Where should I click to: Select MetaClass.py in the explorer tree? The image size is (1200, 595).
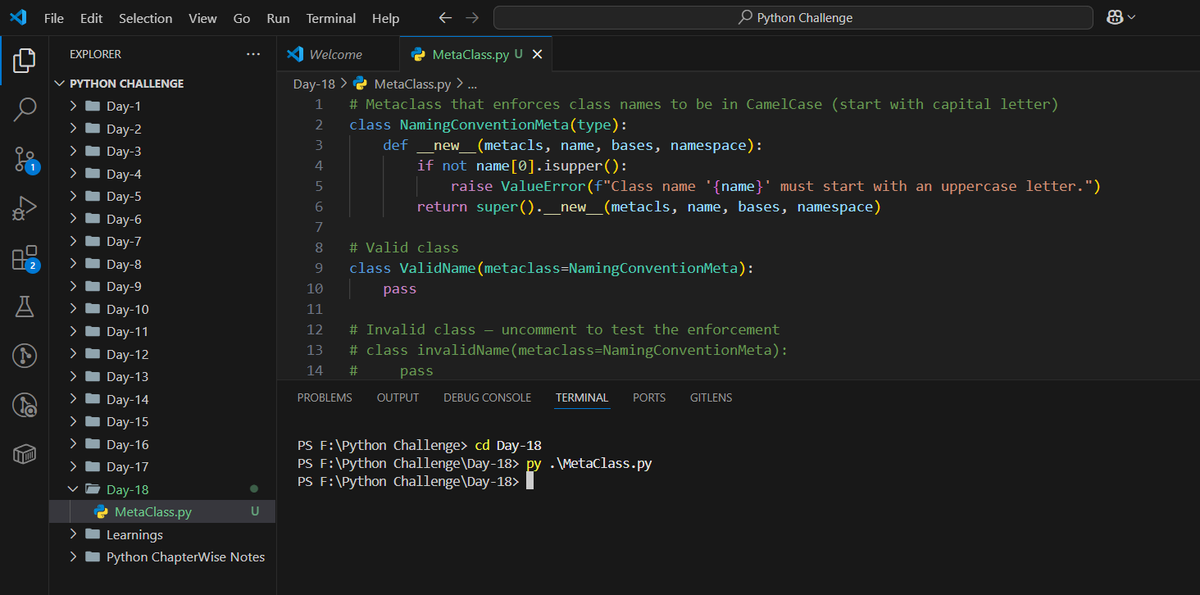pyautogui.click(x=162, y=512)
